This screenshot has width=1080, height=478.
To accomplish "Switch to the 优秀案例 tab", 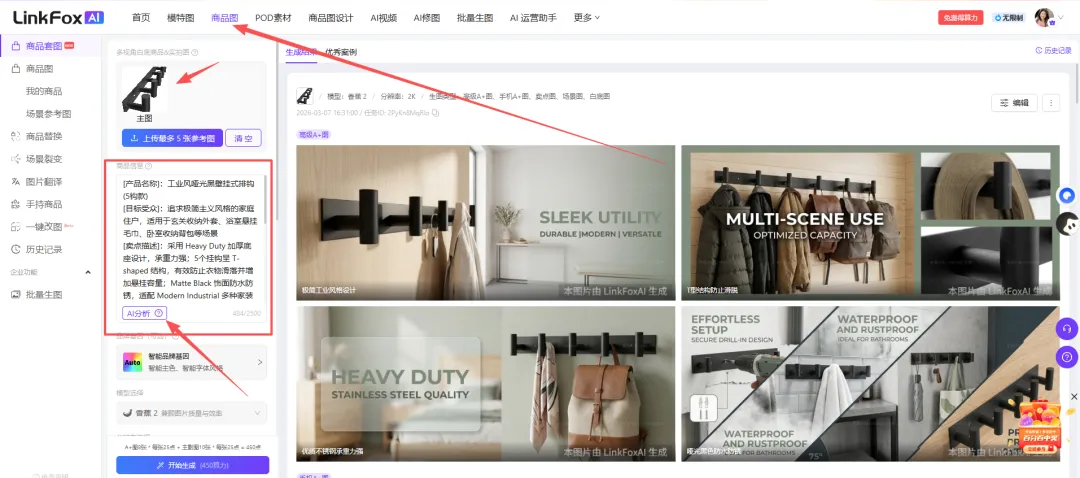I will [341, 52].
